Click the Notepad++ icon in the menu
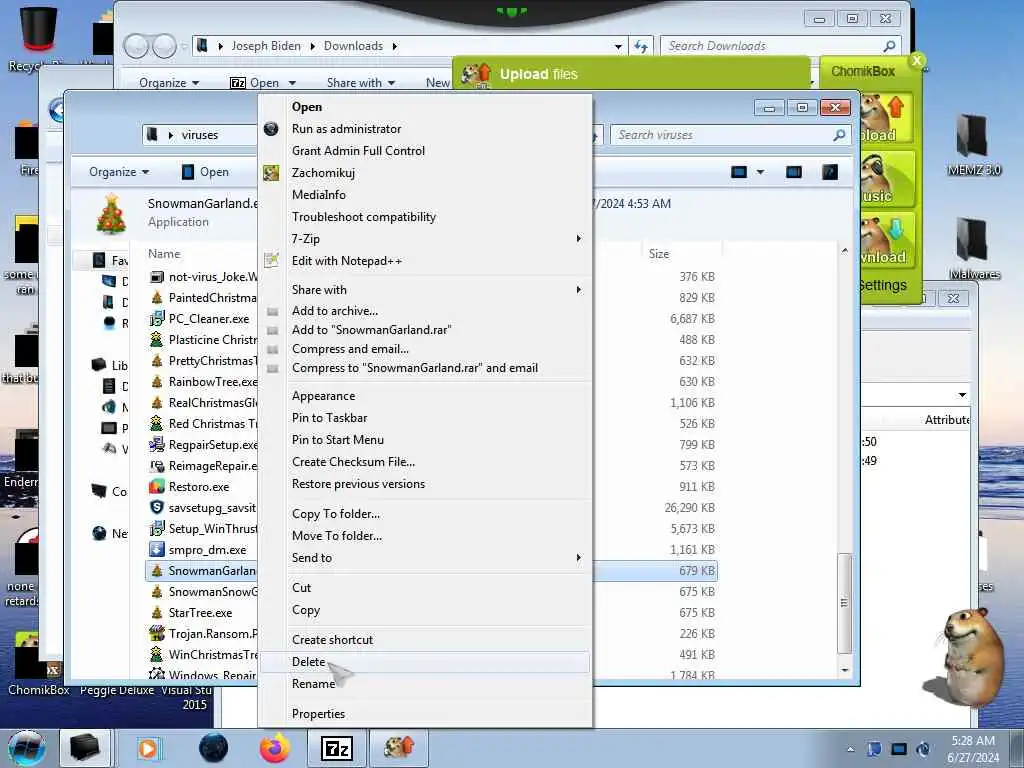 pyautogui.click(x=271, y=260)
